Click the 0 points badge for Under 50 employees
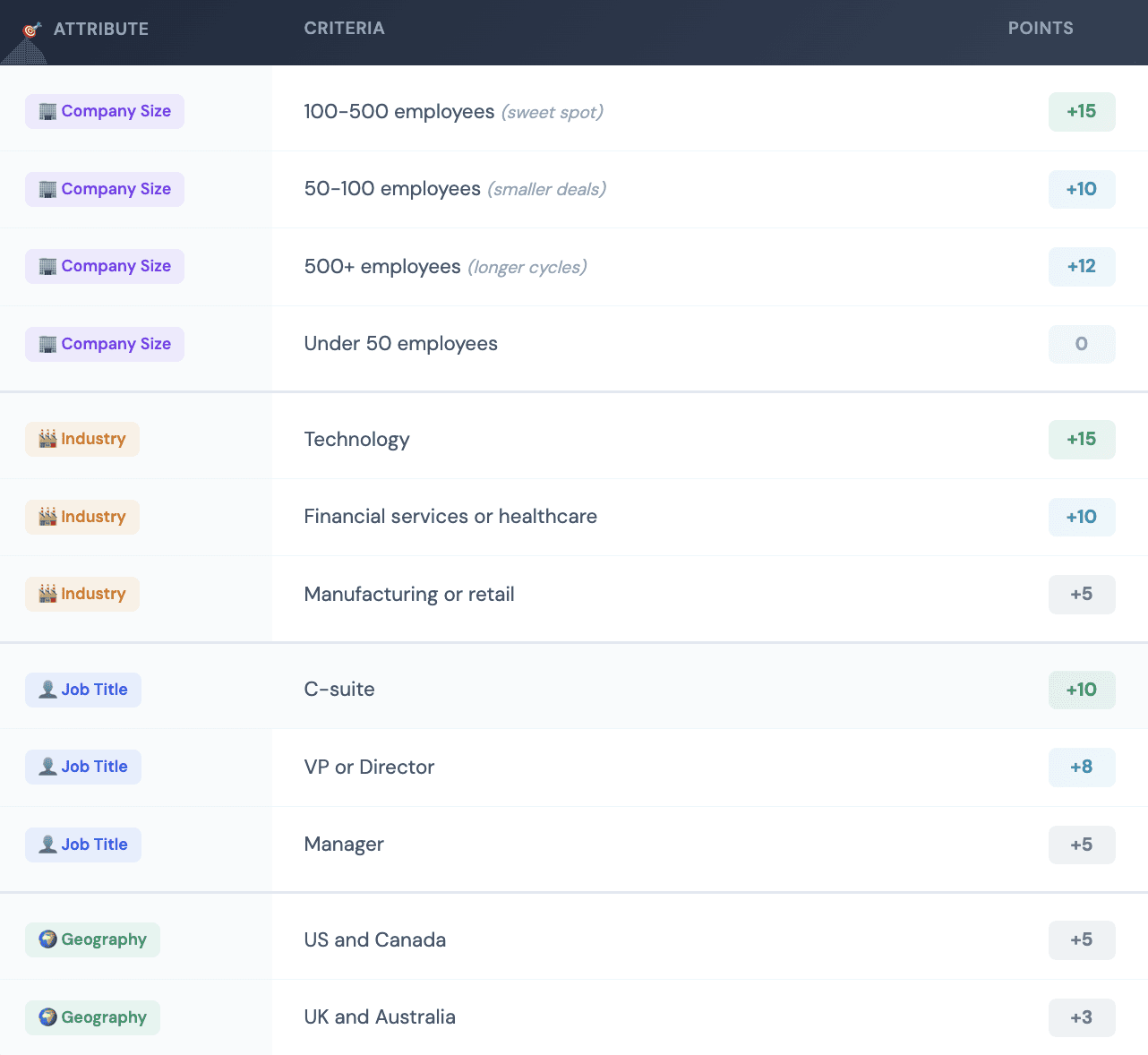1148x1055 pixels. pos(1082,344)
